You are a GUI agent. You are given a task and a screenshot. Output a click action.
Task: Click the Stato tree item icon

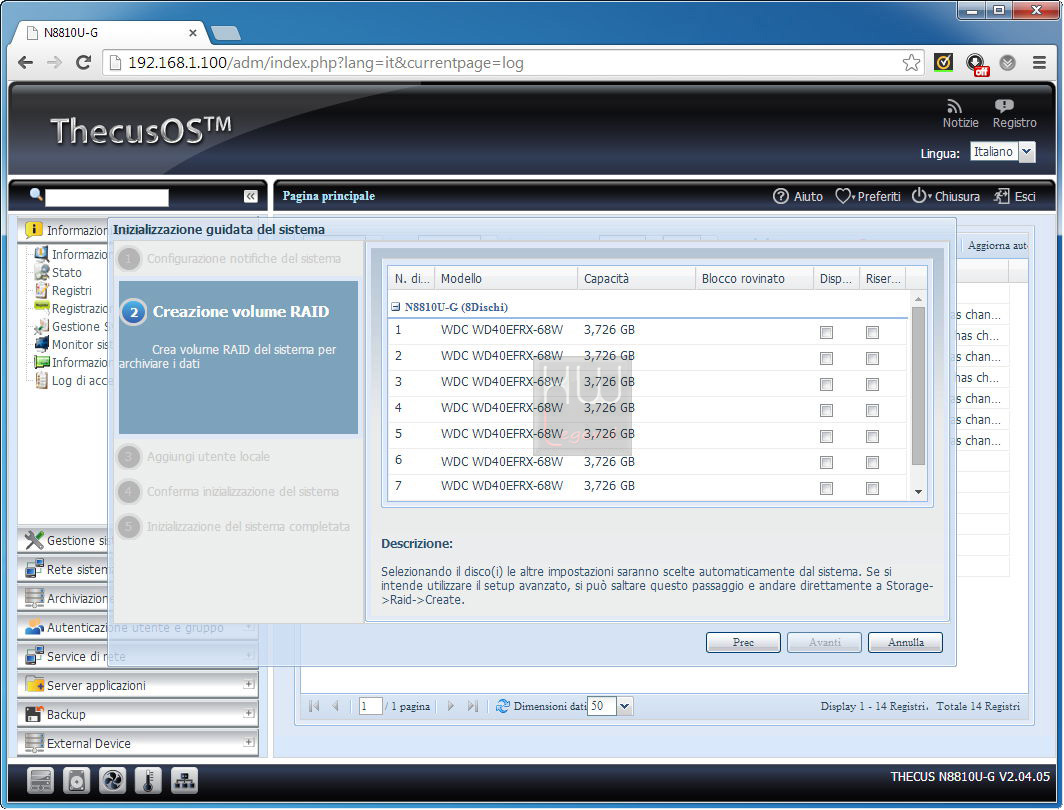pos(41,272)
